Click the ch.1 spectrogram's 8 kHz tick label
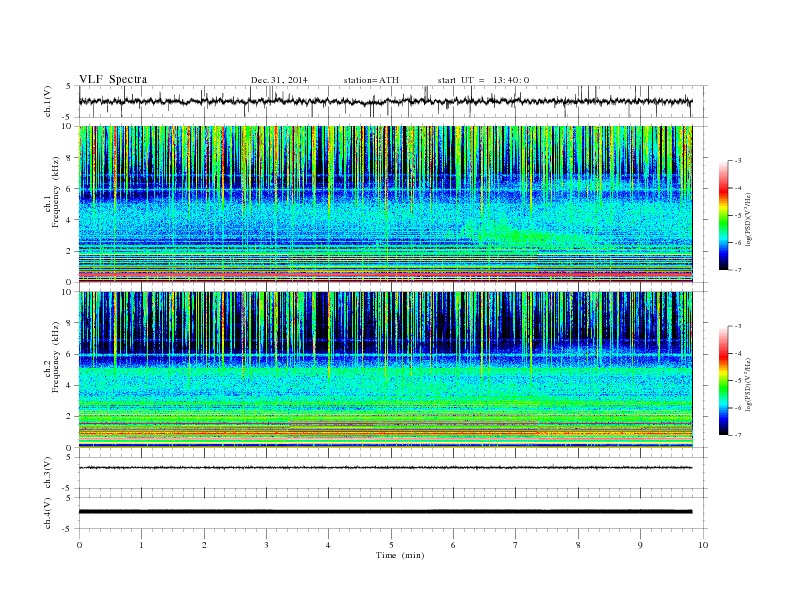The width and height of the screenshot is (792, 612). (69, 158)
